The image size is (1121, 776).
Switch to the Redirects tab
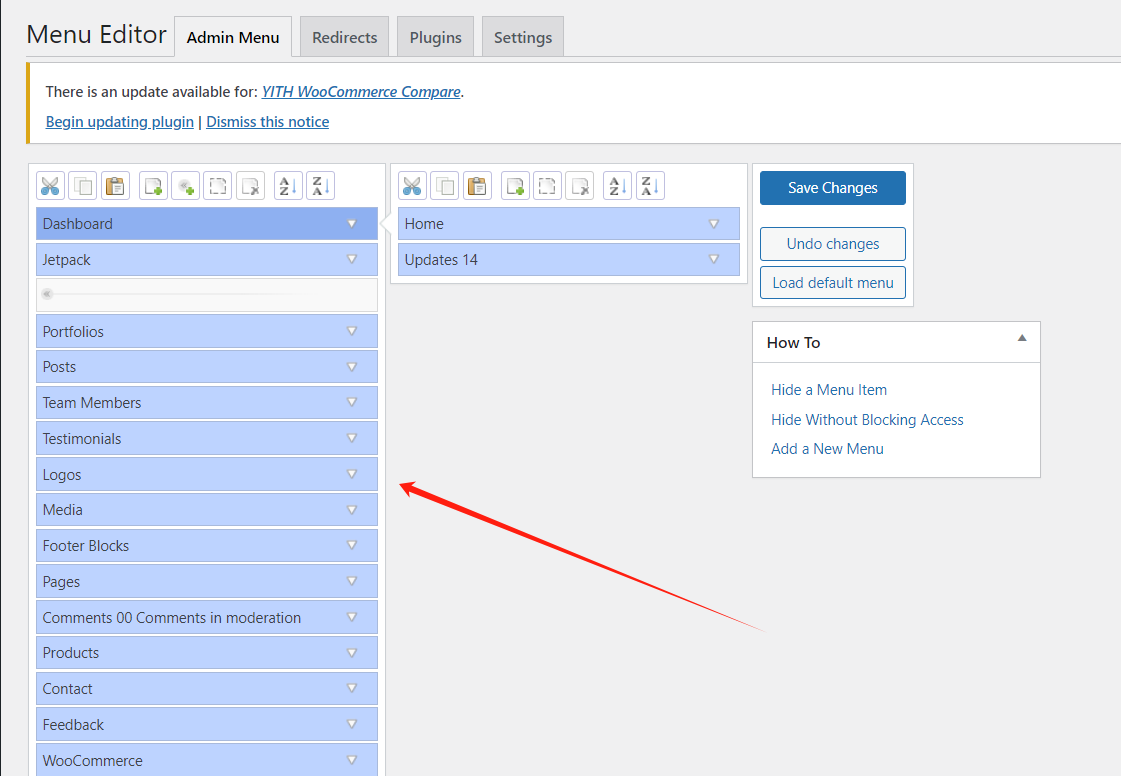(x=344, y=38)
